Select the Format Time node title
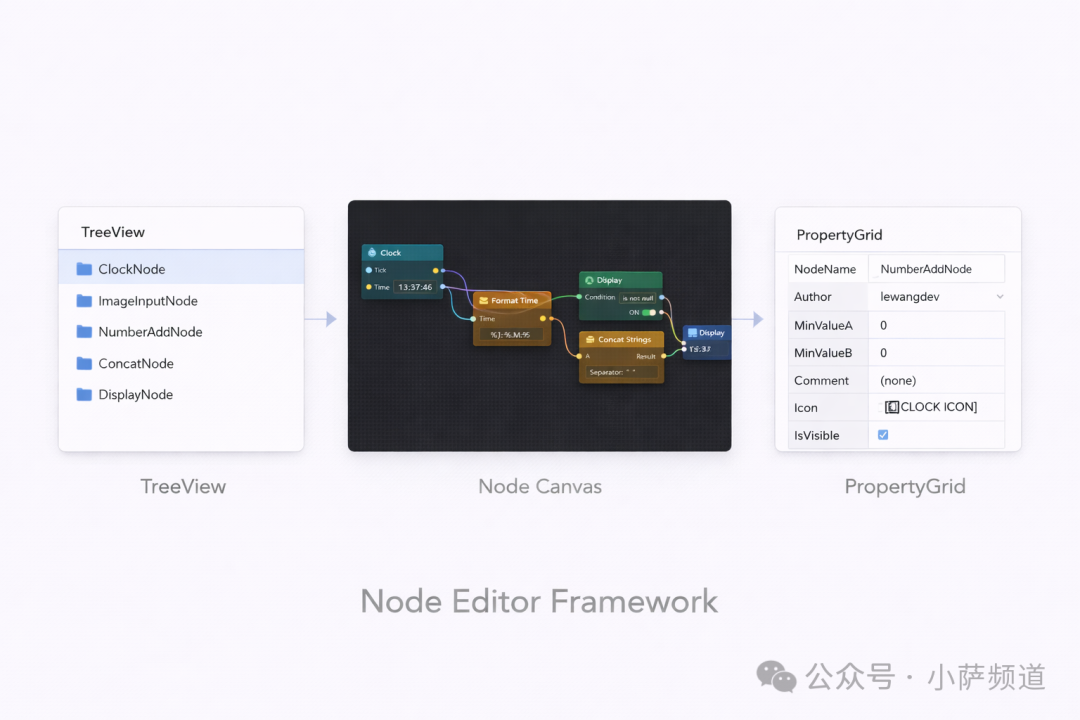This screenshot has height=720, width=1080. click(x=515, y=300)
